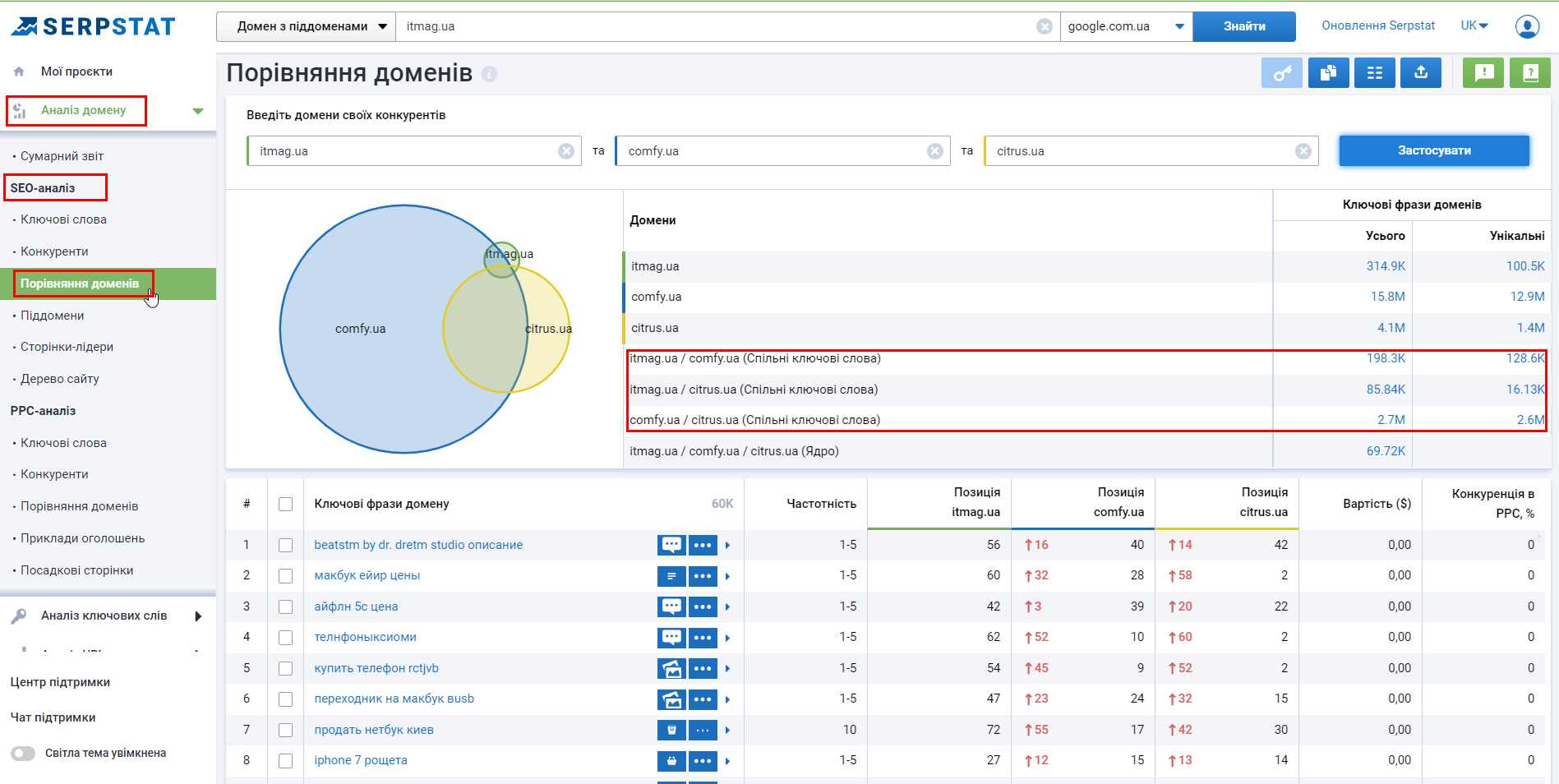Image resolution: width=1559 pixels, height=784 pixels.
Task: Open the Домен з піддоменами dropdown
Action: (x=306, y=26)
